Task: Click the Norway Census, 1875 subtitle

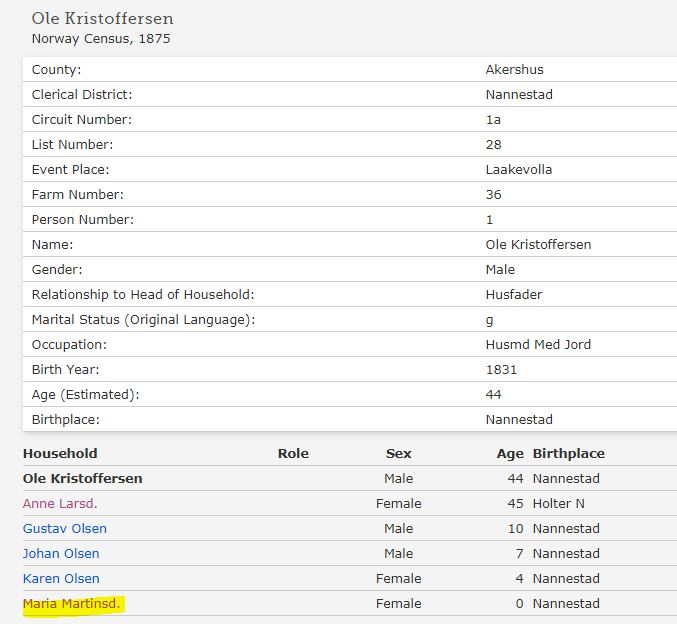Action: coord(101,38)
